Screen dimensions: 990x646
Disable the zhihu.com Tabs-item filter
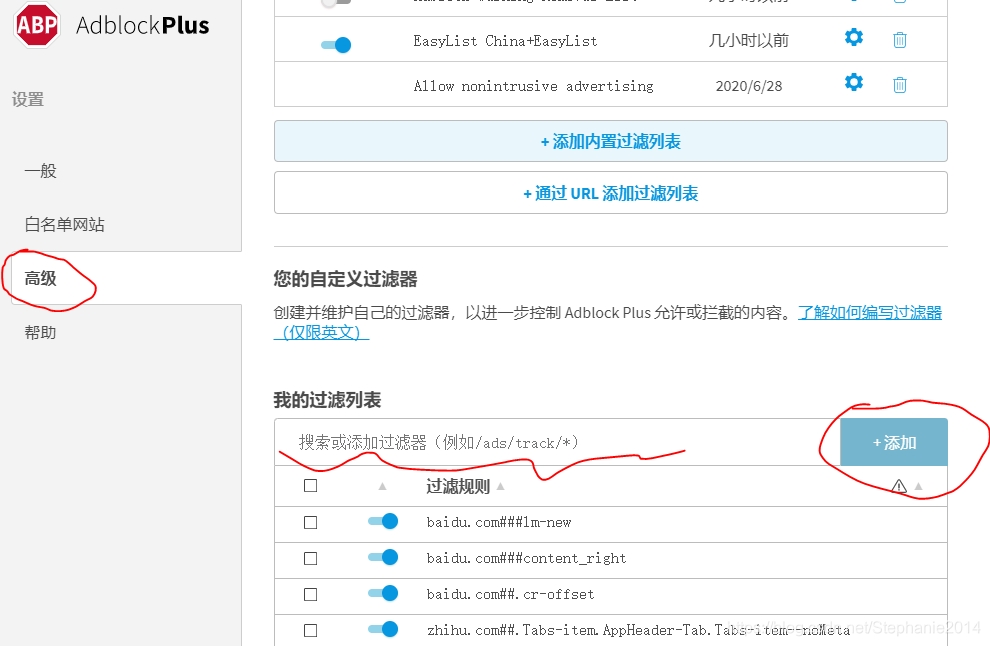pyautogui.click(x=383, y=629)
